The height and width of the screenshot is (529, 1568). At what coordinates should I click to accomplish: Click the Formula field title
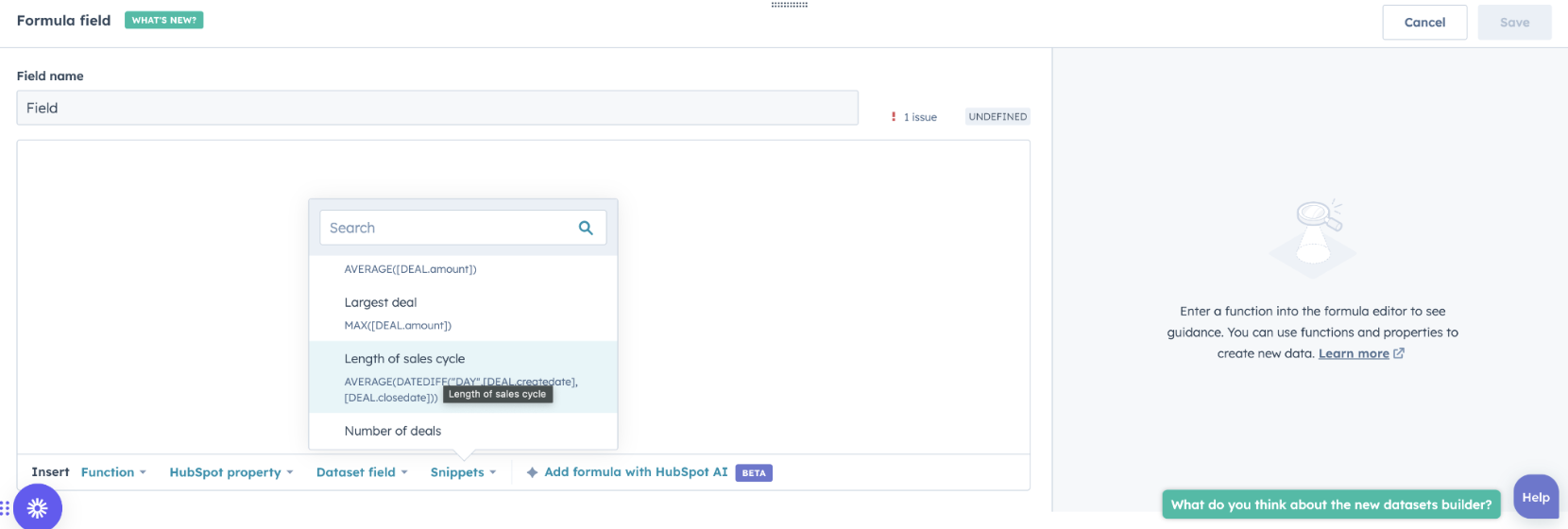click(x=63, y=20)
